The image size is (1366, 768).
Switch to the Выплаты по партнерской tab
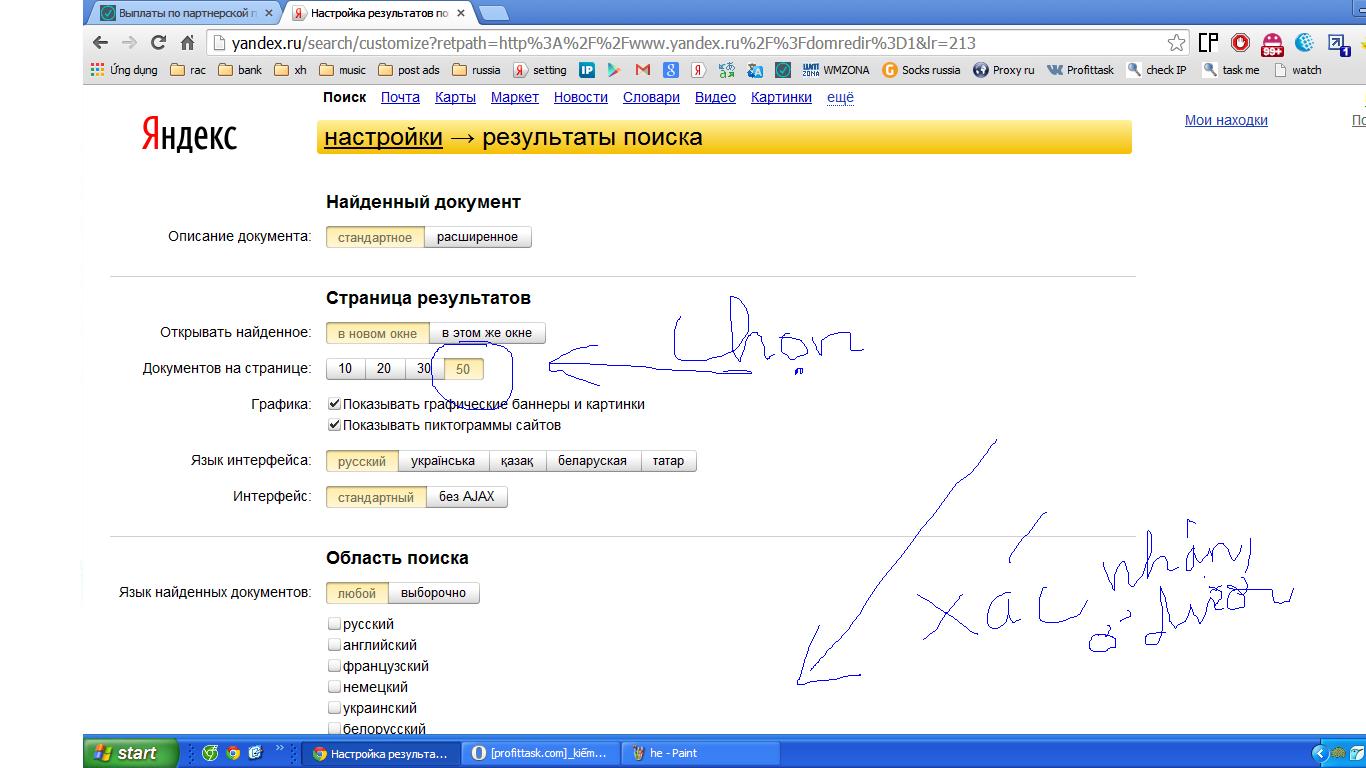pyautogui.click(x=186, y=13)
